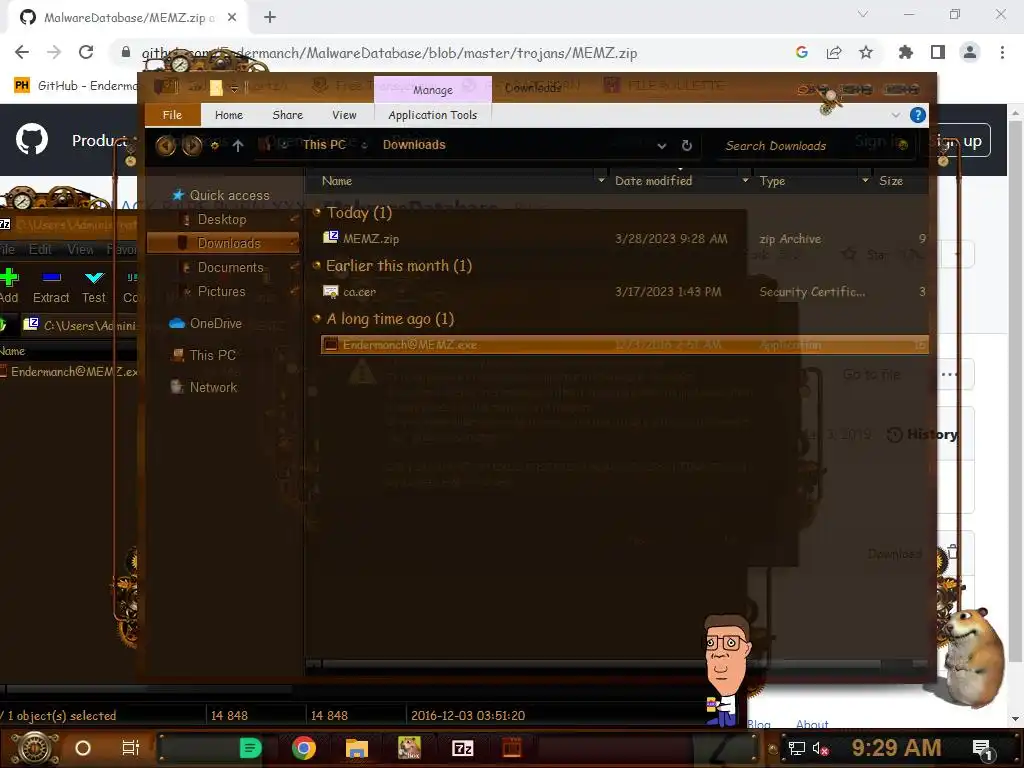The image size is (1024, 768).
Task: Open Google Chrome from taskbar
Action: [x=304, y=748]
